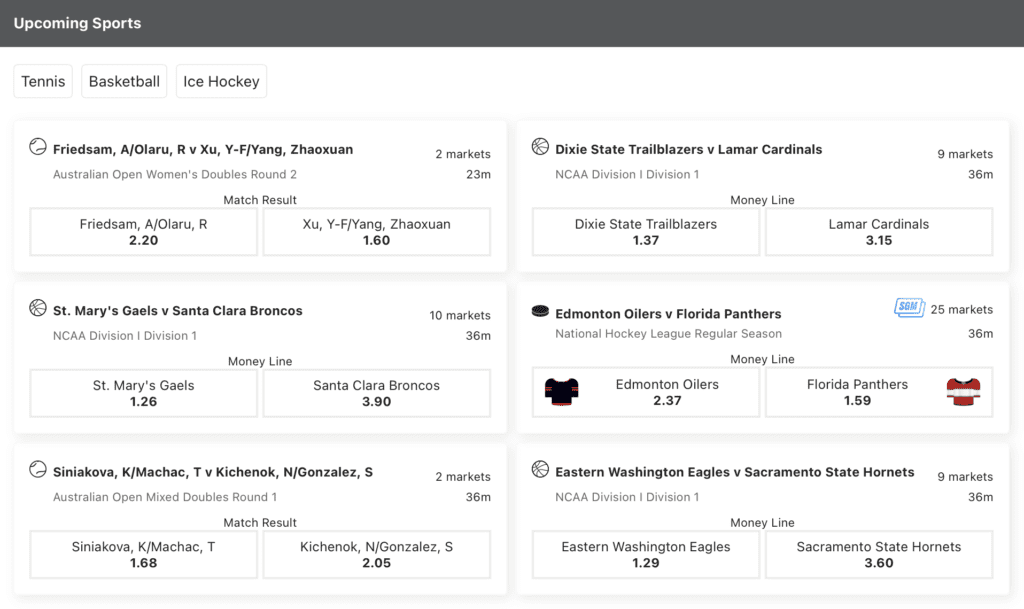
Task: Click basketball icon beside St. Mary's Gaels match
Action: 38,307
